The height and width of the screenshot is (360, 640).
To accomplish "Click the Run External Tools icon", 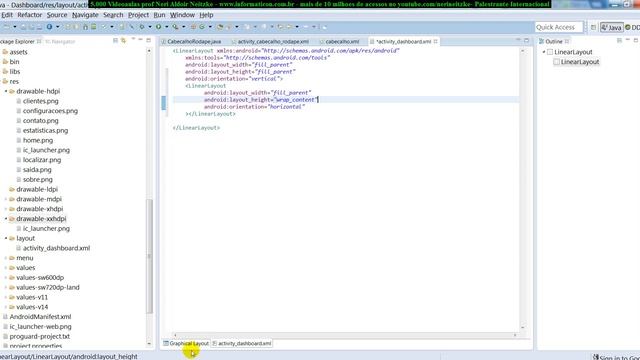I will tap(176, 27).
